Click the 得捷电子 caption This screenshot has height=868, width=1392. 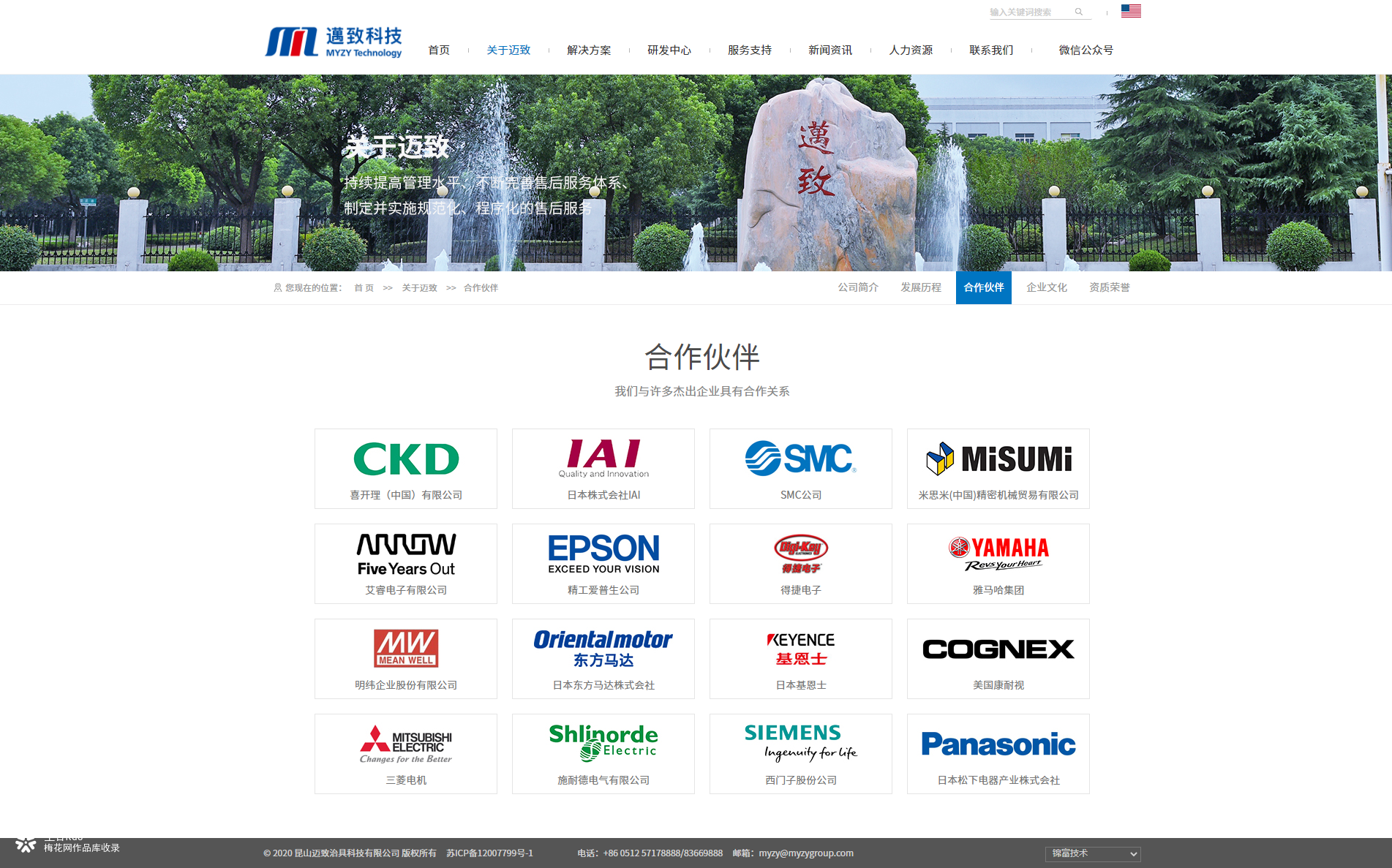point(801,590)
